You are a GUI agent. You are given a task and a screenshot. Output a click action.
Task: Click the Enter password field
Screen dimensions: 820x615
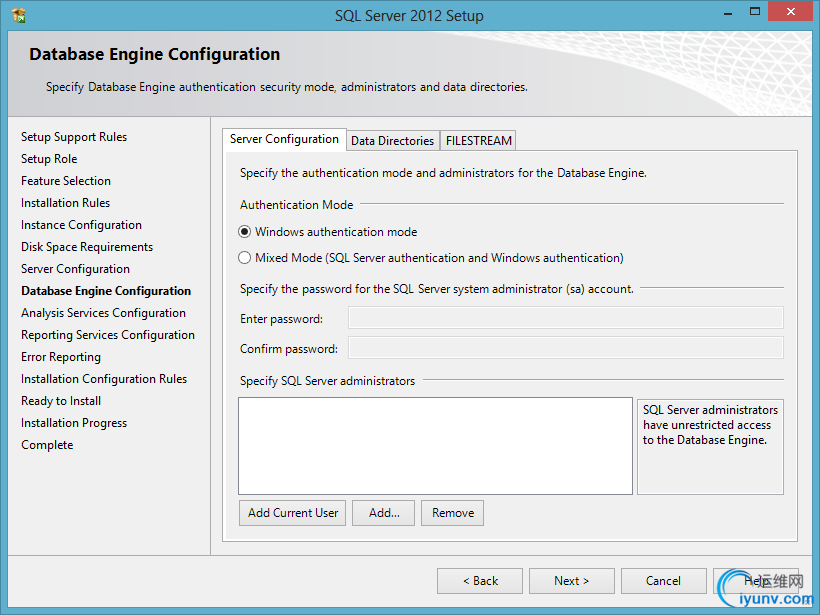(566, 318)
